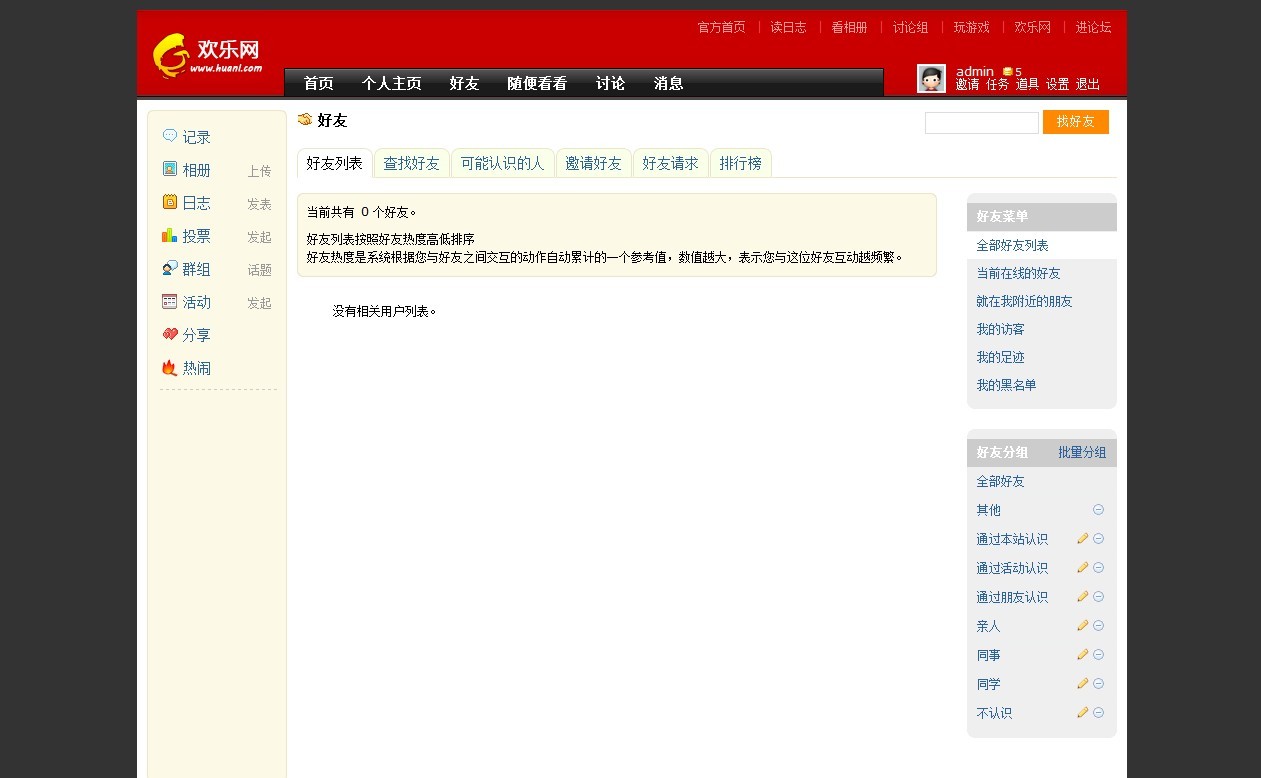The height and width of the screenshot is (778, 1261).
Task: Click the minus icon next to 其他
Action: pos(1098,509)
